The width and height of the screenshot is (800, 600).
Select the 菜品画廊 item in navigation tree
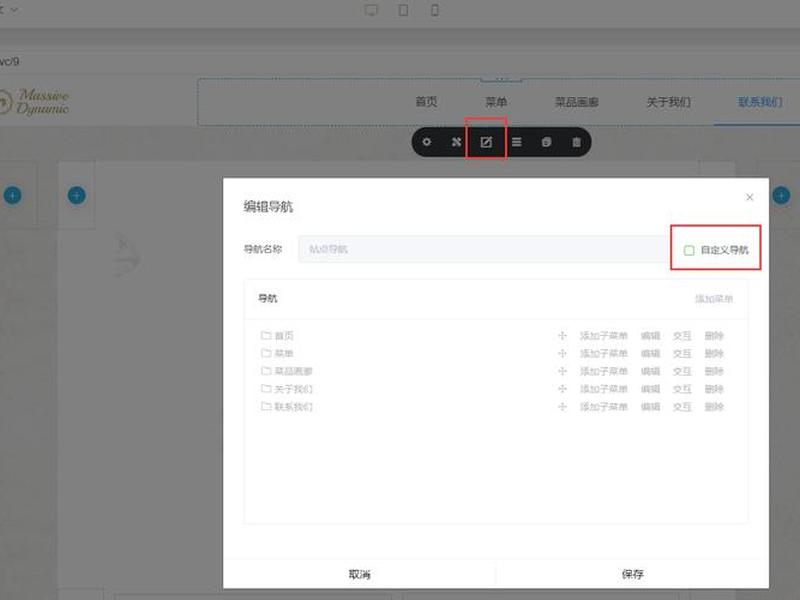coord(293,371)
